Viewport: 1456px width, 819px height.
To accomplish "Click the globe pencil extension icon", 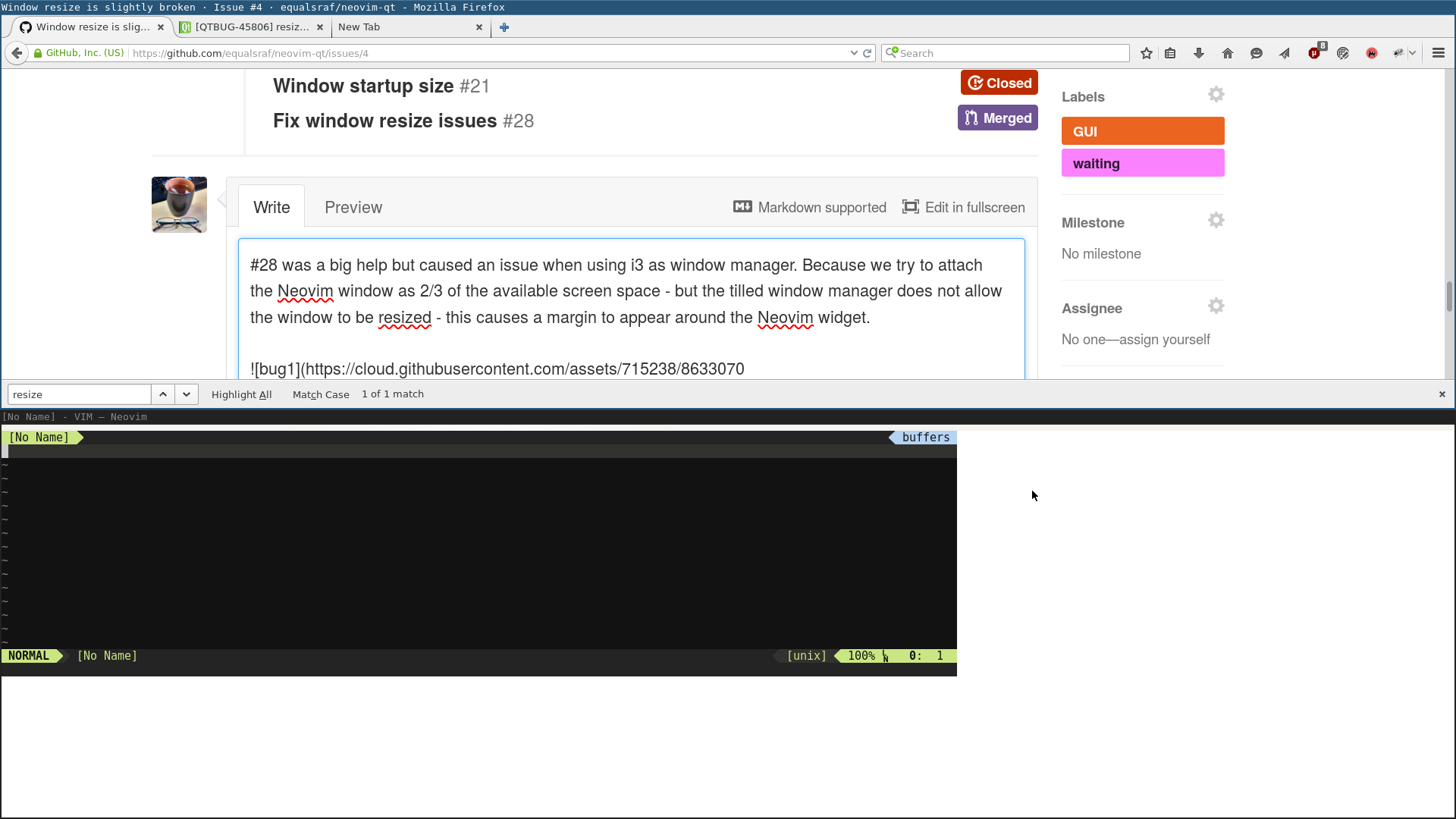I will click(1343, 53).
